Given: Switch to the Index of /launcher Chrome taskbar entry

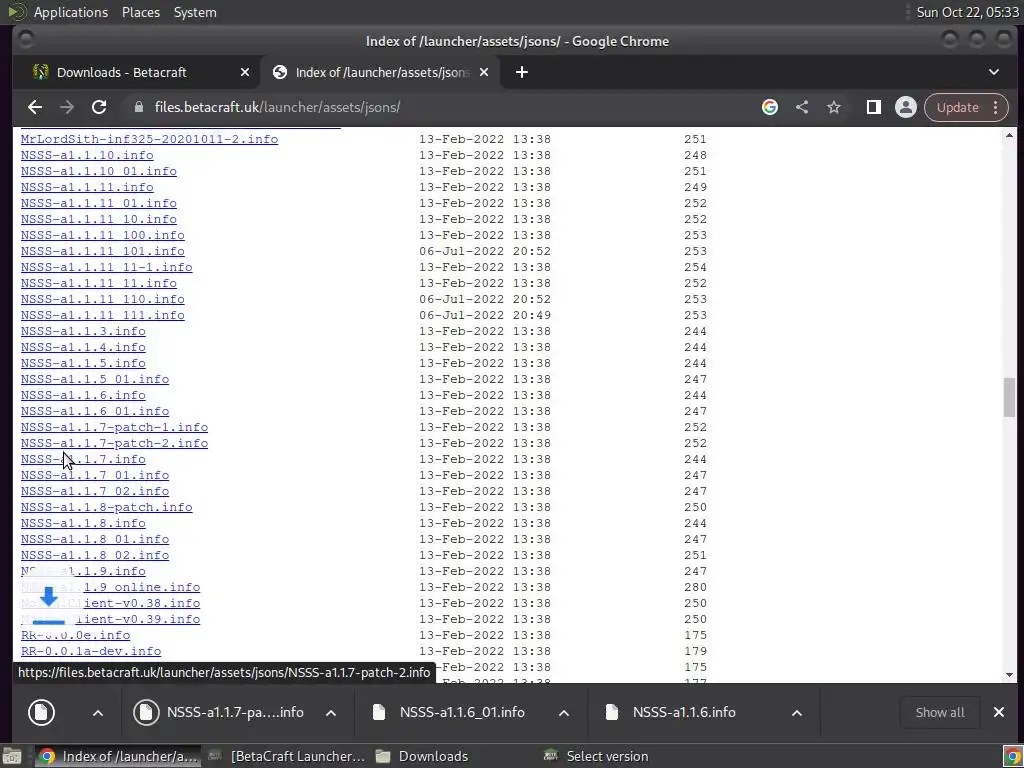Looking at the screenshot, I should tap(118, 756).
